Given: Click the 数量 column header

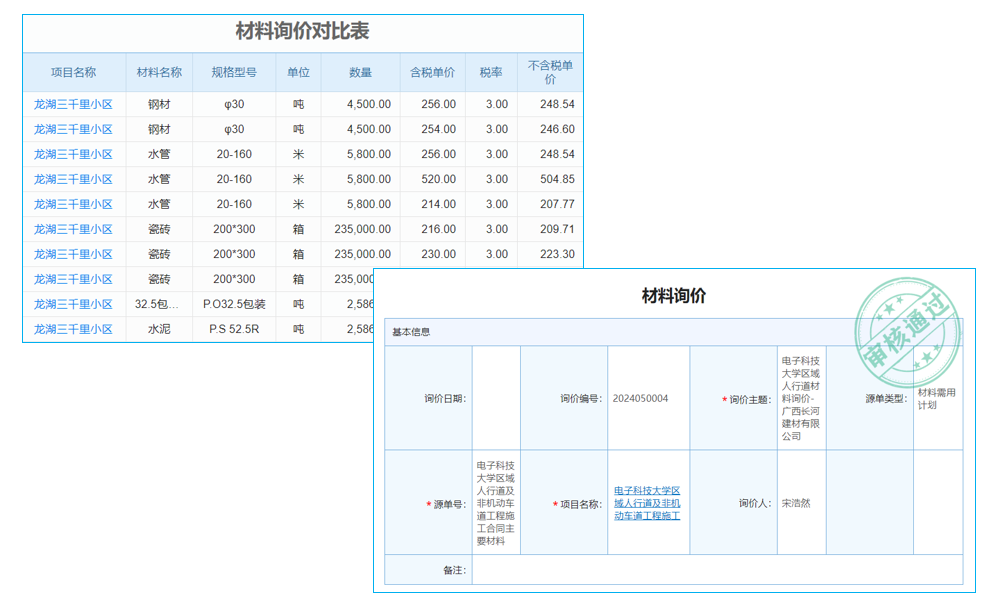Looking at the screenshot, I should [x=361, y=72].
